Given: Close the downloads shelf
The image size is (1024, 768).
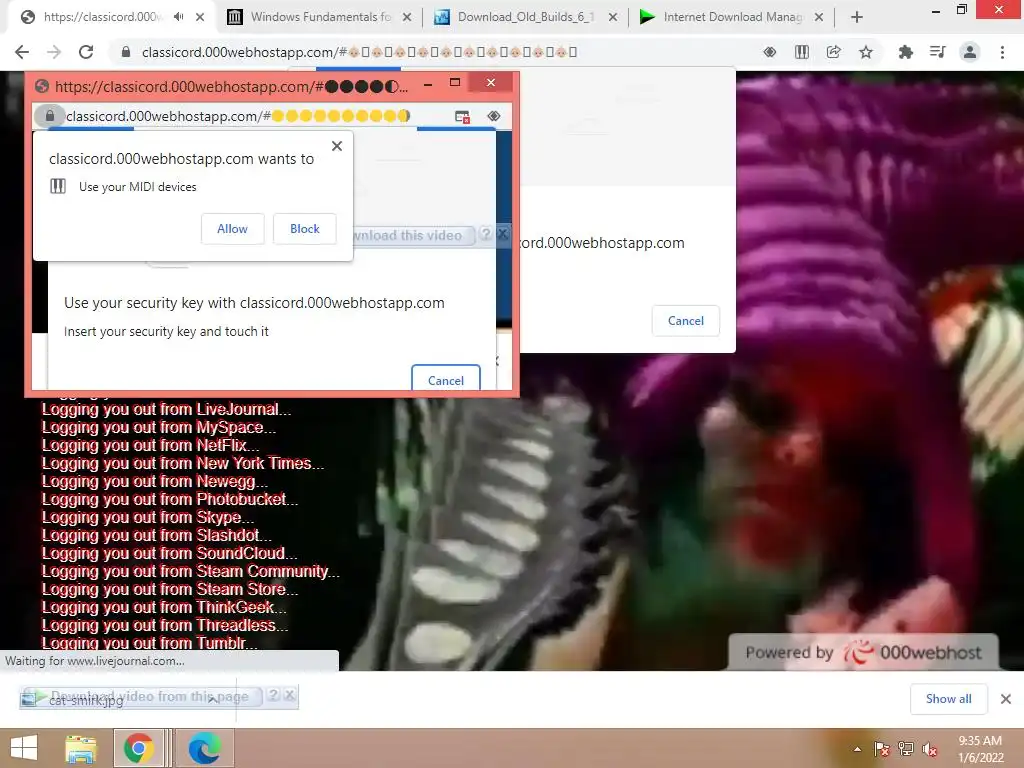Looking at the screenshot, I should (x=1006, y=699).
